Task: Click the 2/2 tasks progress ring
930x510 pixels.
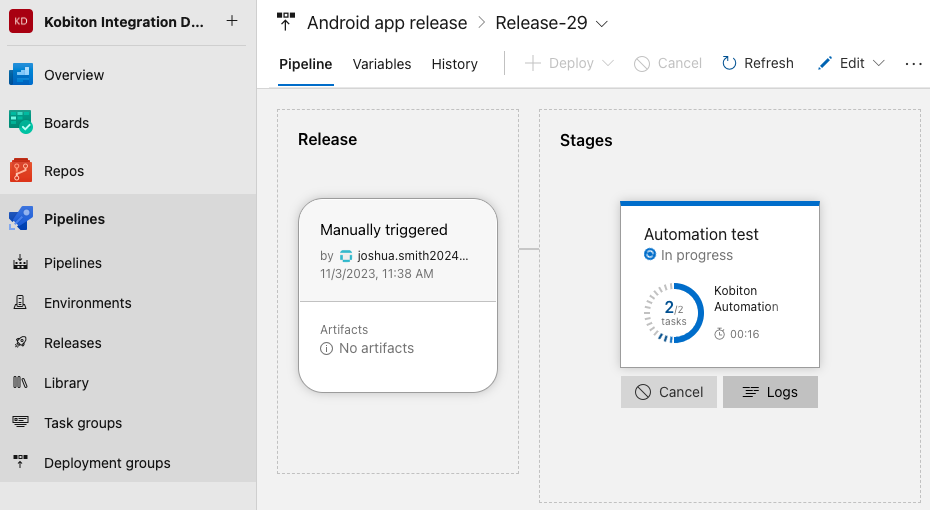Action: (x=674, y=313)
